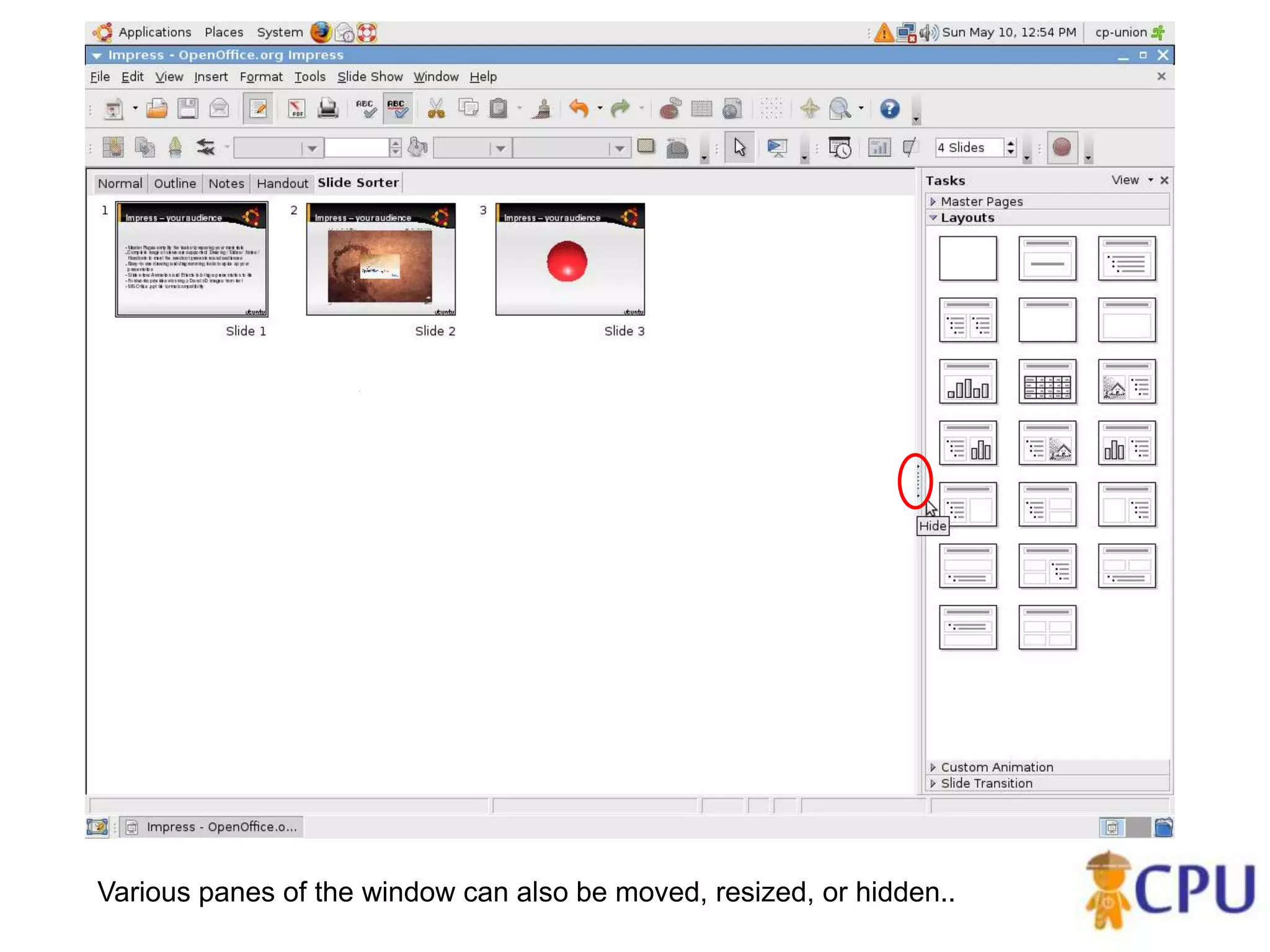1270x952 pixels.
Task: Click the Document as E-mail icon
Action: tap(219, 109)
